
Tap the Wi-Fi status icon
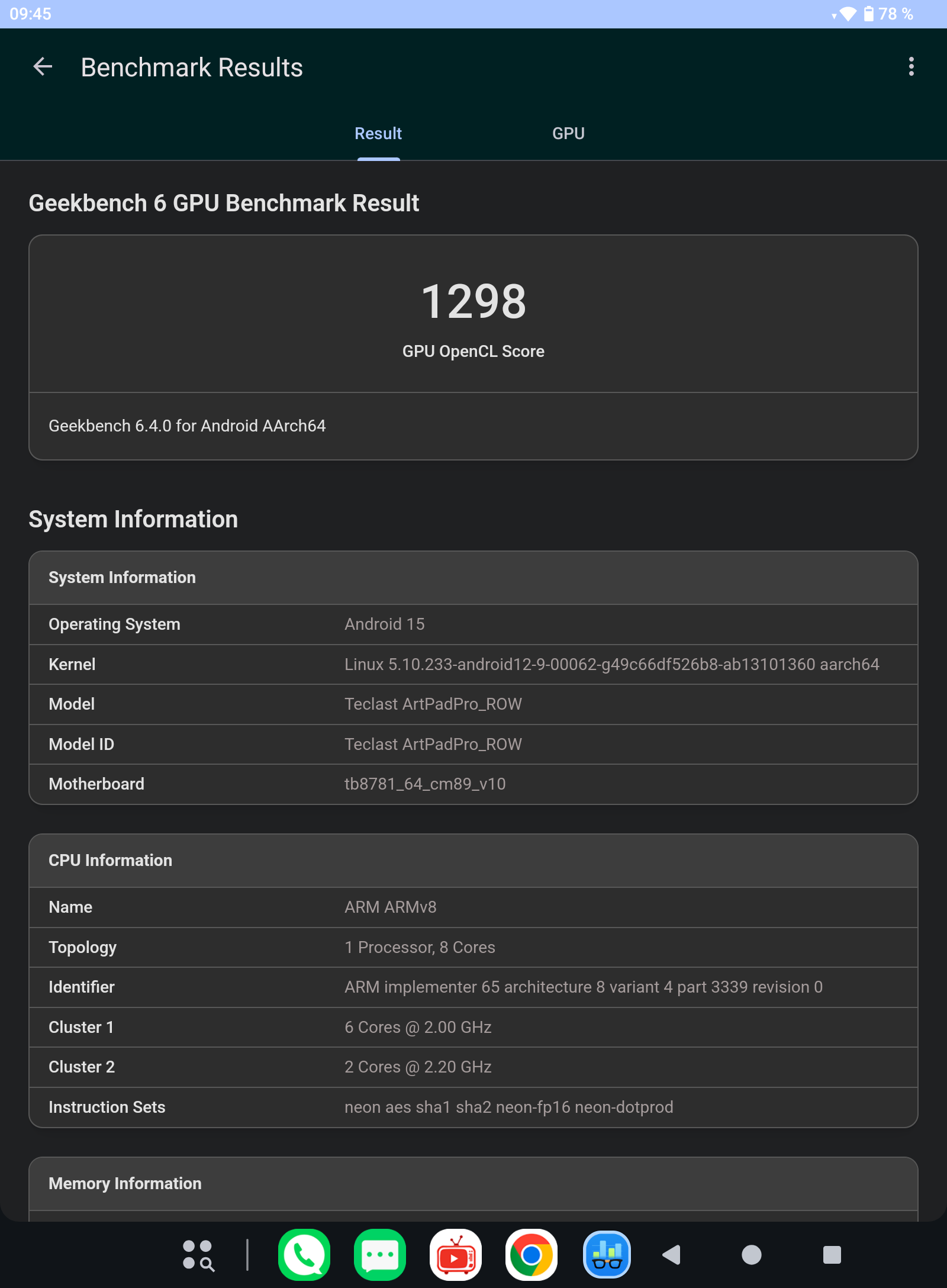point(848,14)
